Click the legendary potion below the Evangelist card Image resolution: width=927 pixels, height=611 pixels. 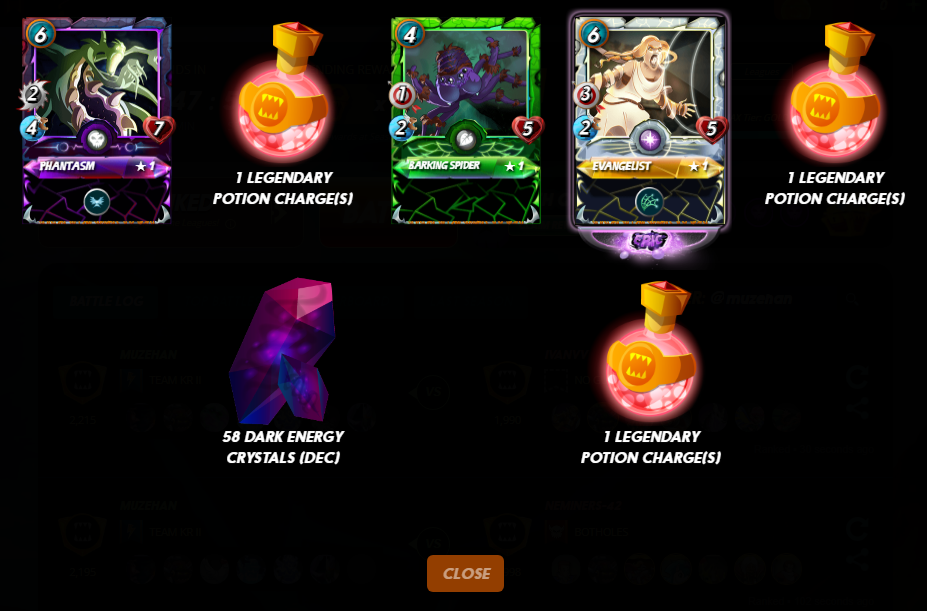pos(650,350)
